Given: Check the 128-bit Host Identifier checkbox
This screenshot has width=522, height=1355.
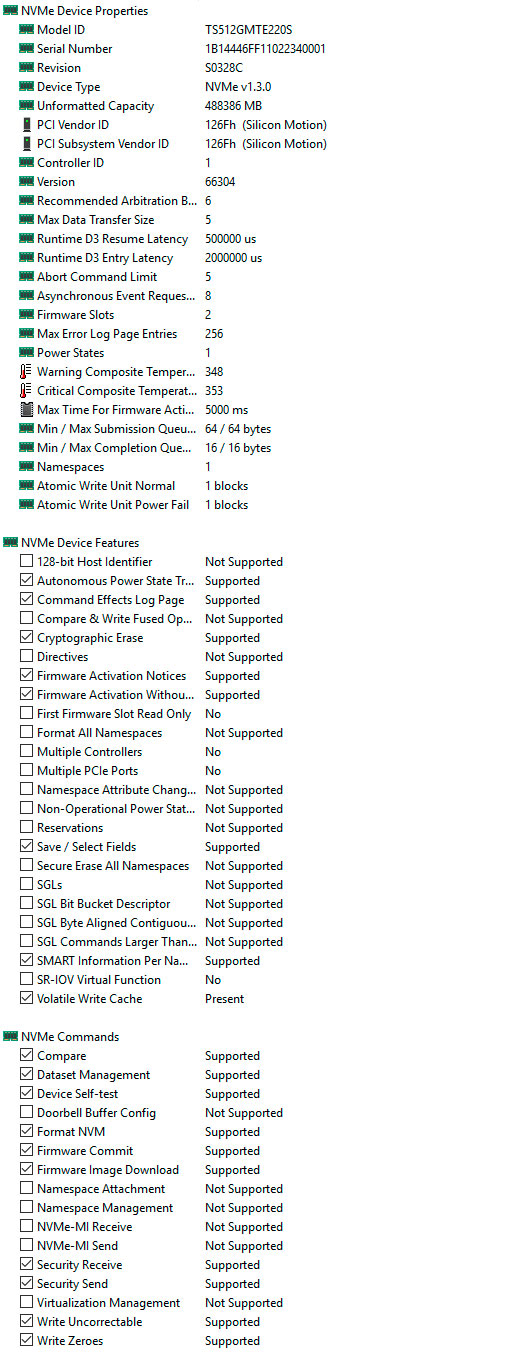Looking at the screenshot, I should 27,562.
